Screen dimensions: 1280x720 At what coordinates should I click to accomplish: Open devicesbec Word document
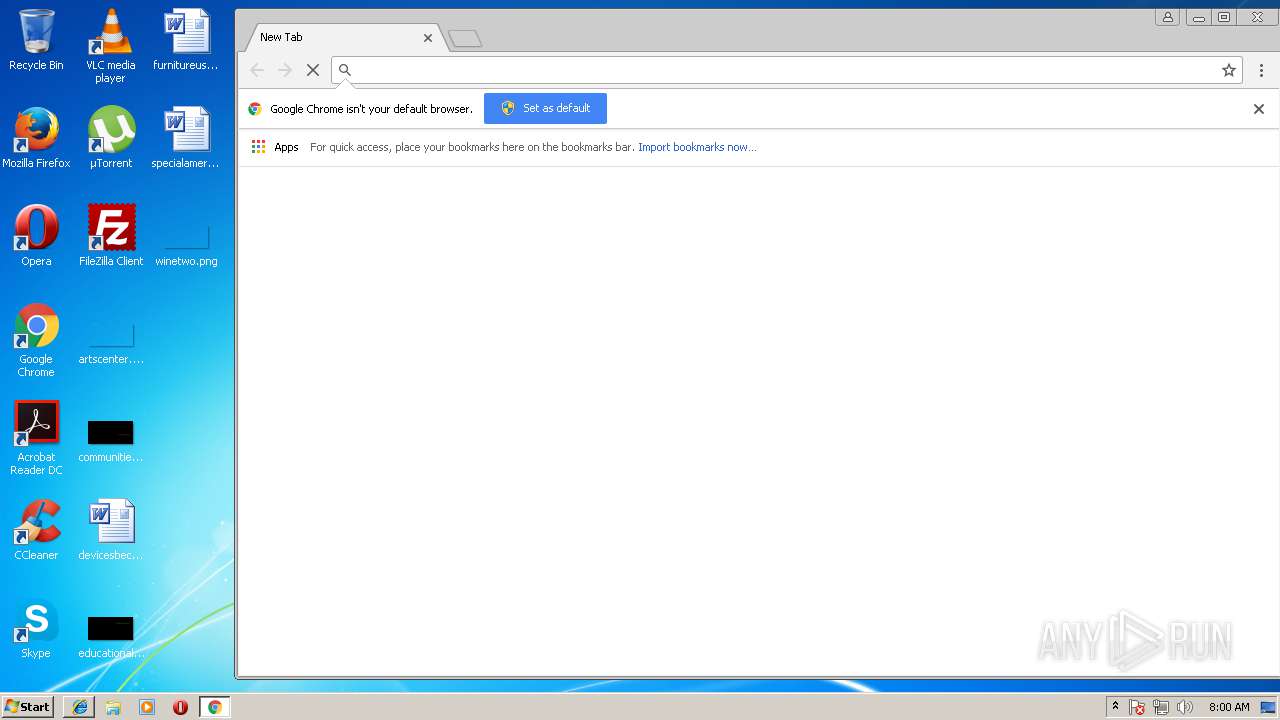point(111,530)
